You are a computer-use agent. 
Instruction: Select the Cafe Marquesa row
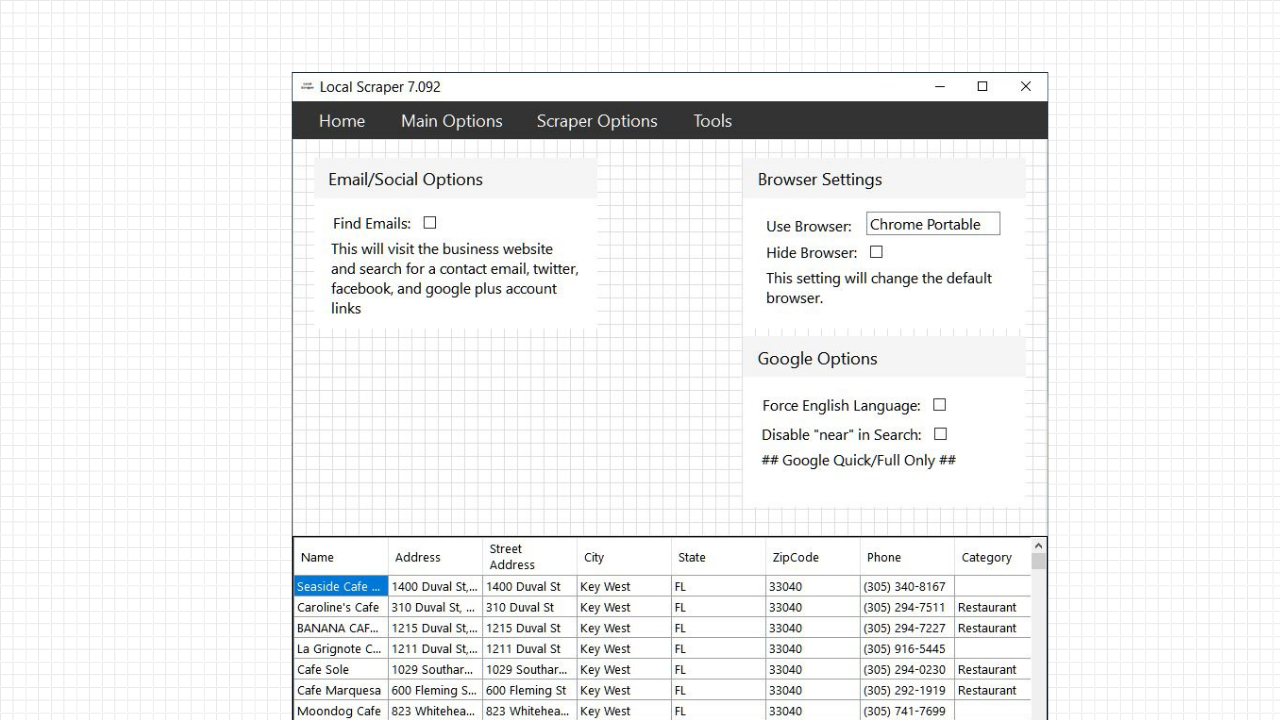pos(339,690)
